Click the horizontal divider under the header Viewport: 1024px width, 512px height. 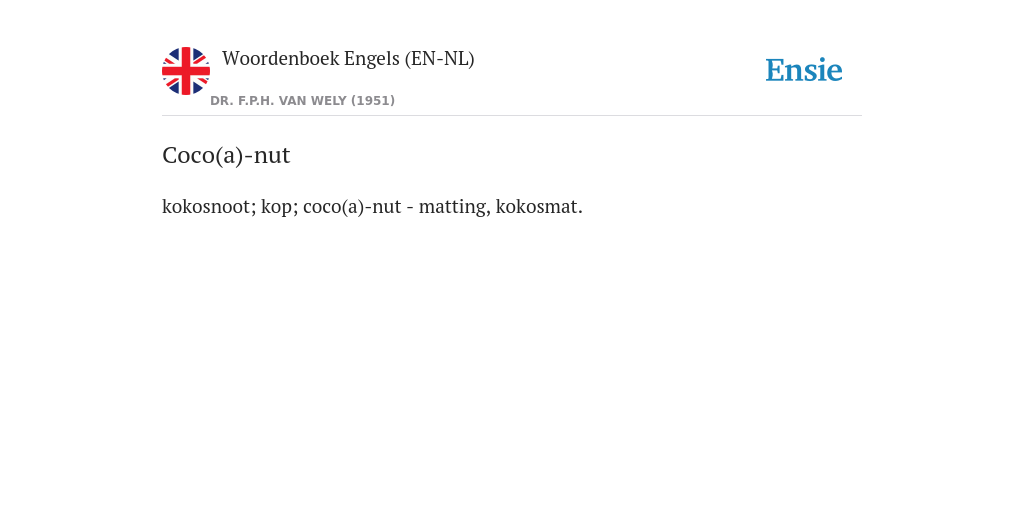[512, 116]
